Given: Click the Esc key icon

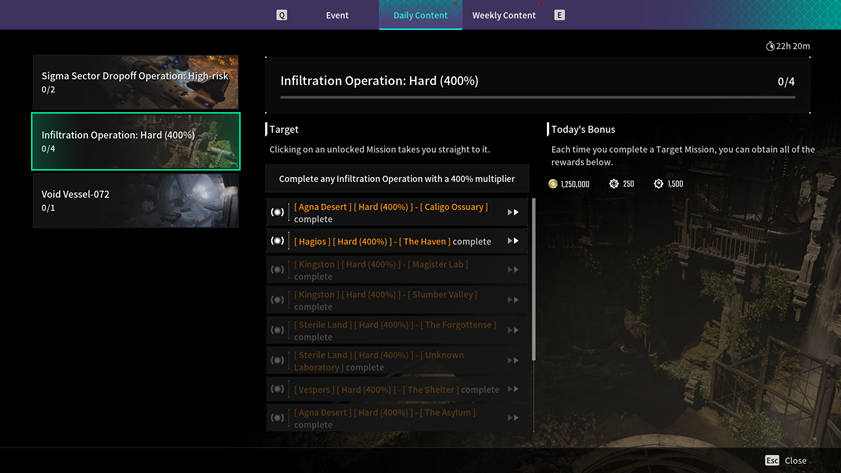Looking at the screenshot, I should (772, 460).
